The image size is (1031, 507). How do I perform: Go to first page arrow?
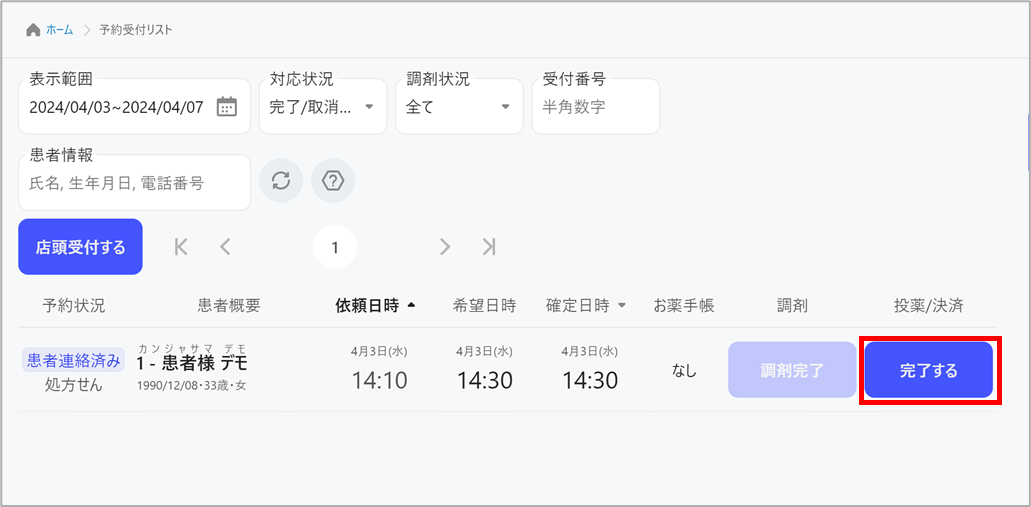[181, 247]
